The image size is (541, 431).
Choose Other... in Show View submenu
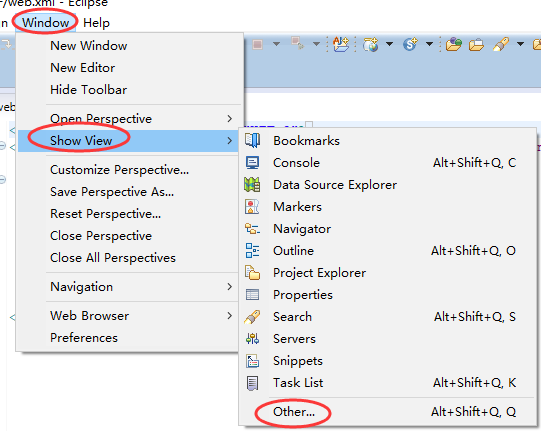294,412
